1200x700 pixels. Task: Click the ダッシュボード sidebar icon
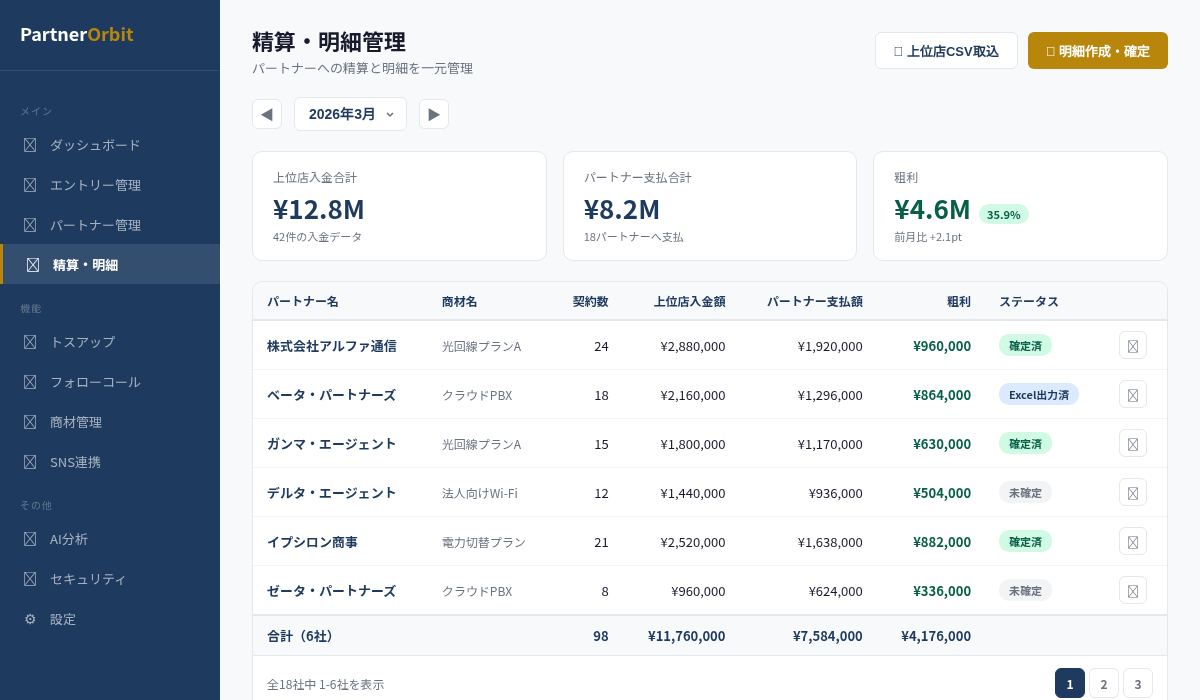(x=30, y=145)
